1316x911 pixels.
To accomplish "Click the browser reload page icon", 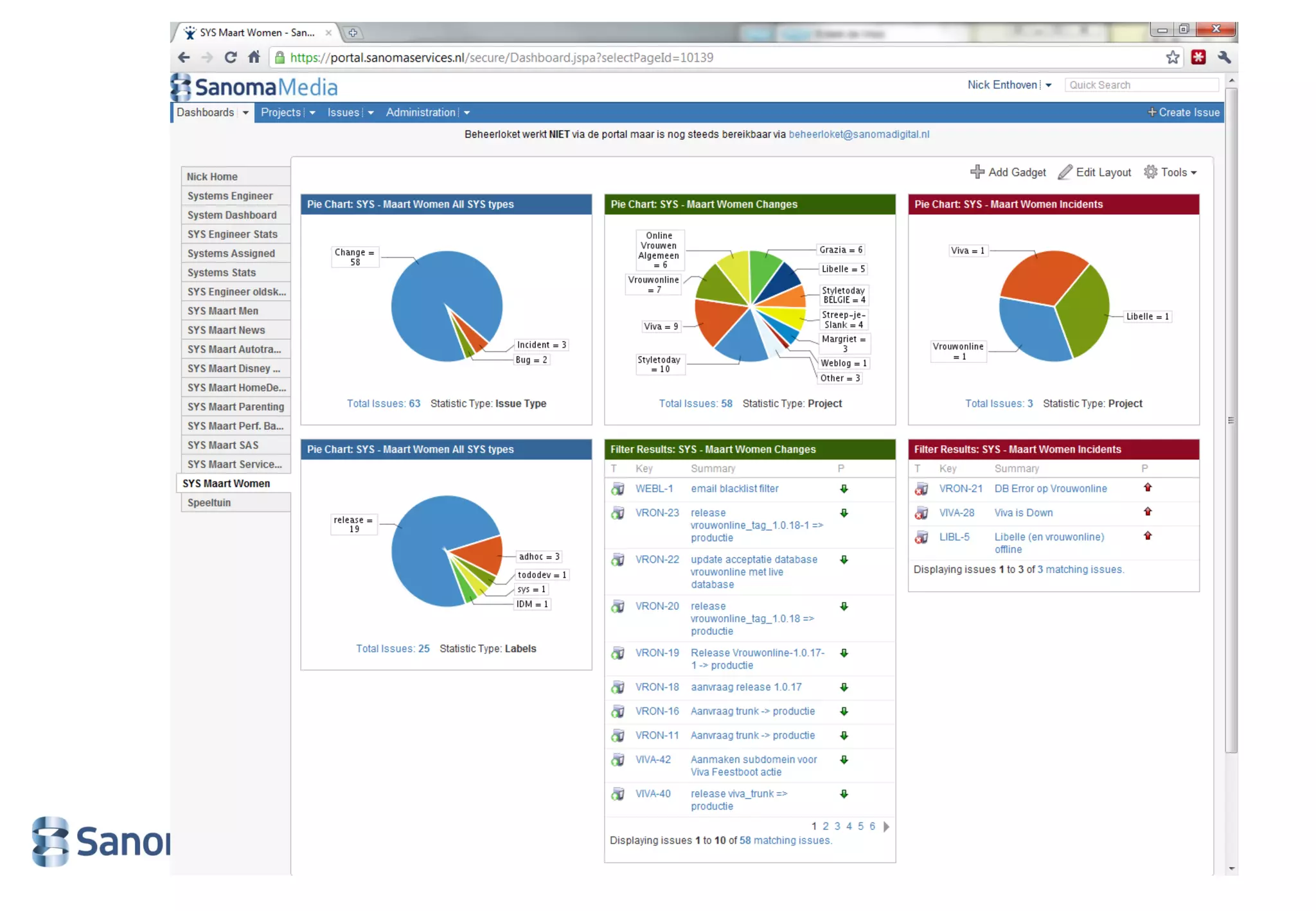I will tap(230, 57).
